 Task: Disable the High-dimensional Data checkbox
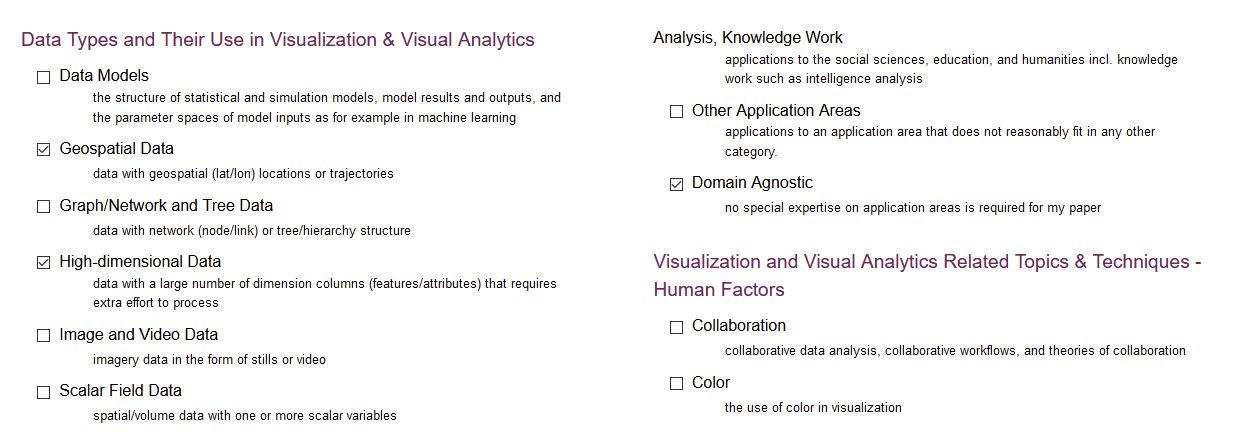point(43,263)
